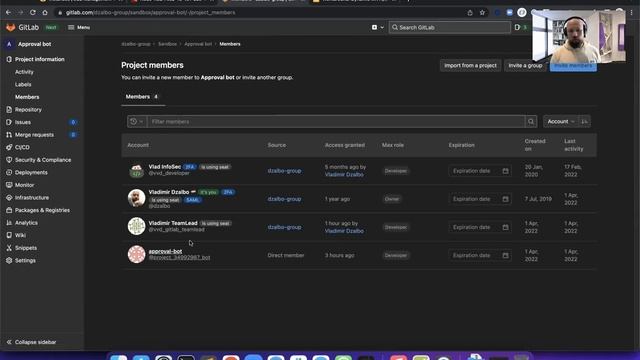Click browser home button
The width and height of the screenshot is (640, 360).
(x=45, y=13)
